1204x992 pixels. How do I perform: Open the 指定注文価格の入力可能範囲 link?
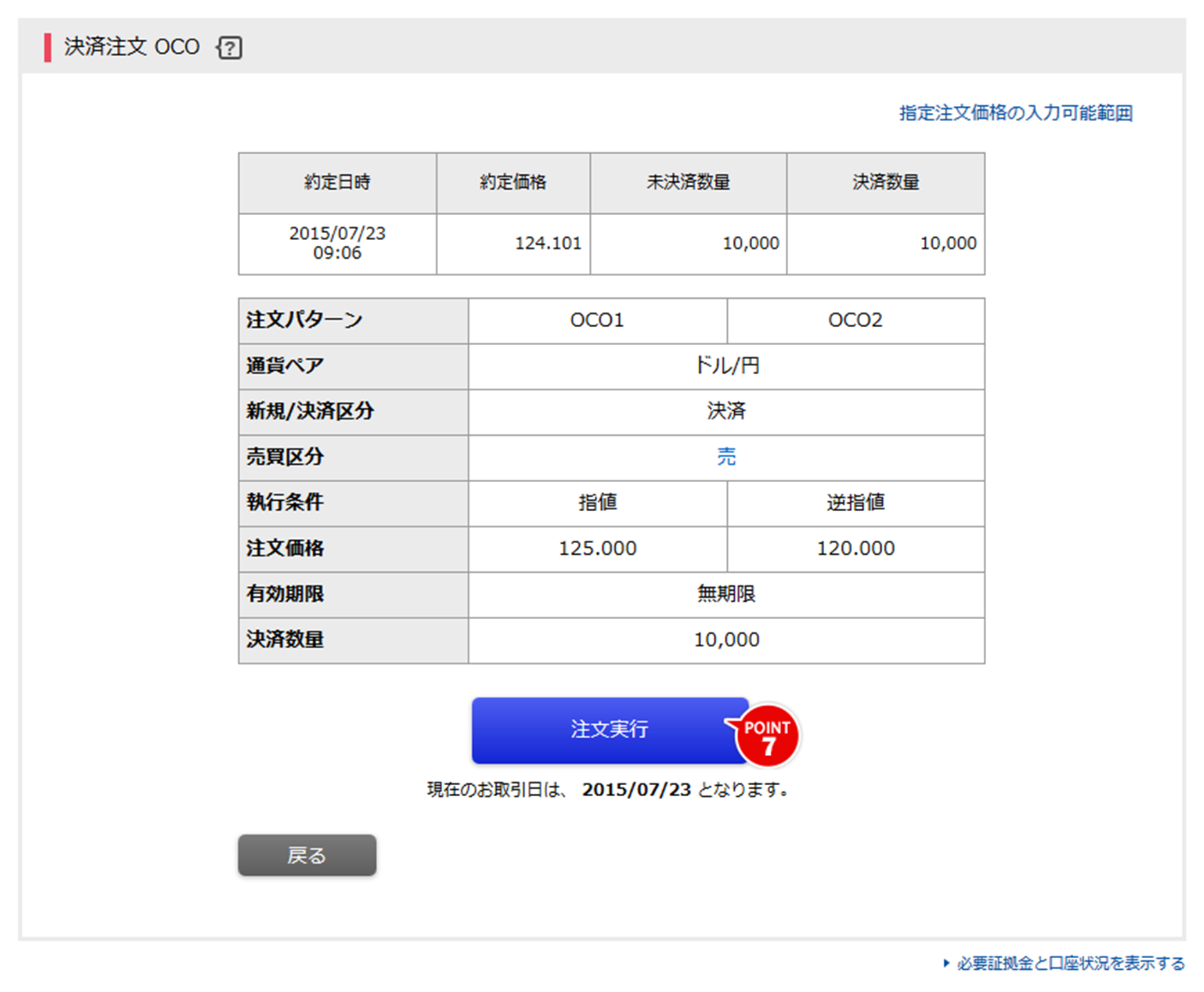1015,113
